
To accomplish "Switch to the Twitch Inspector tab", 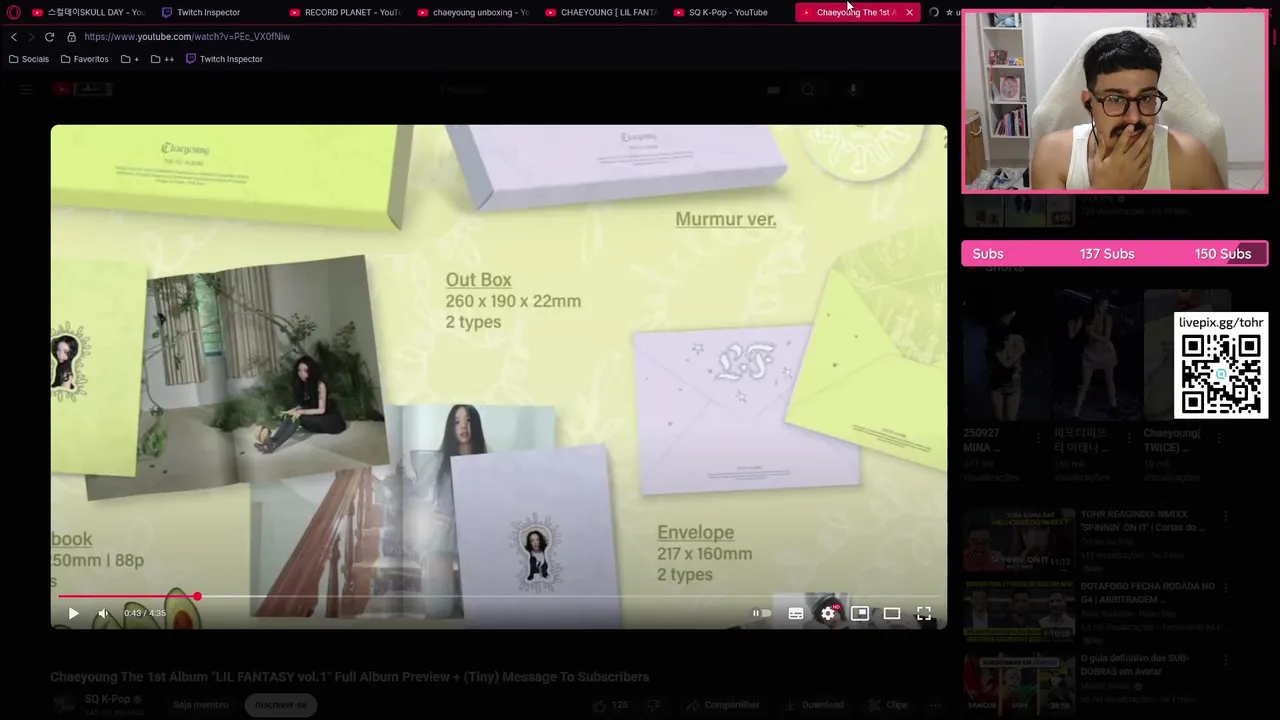I will click(208, 12).
